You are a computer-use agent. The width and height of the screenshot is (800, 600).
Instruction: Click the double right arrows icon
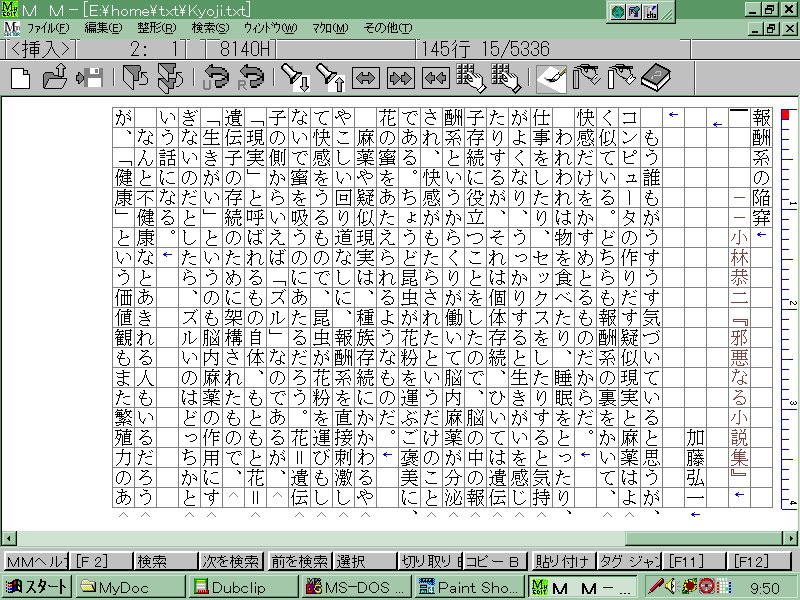(x=401, y=78)
